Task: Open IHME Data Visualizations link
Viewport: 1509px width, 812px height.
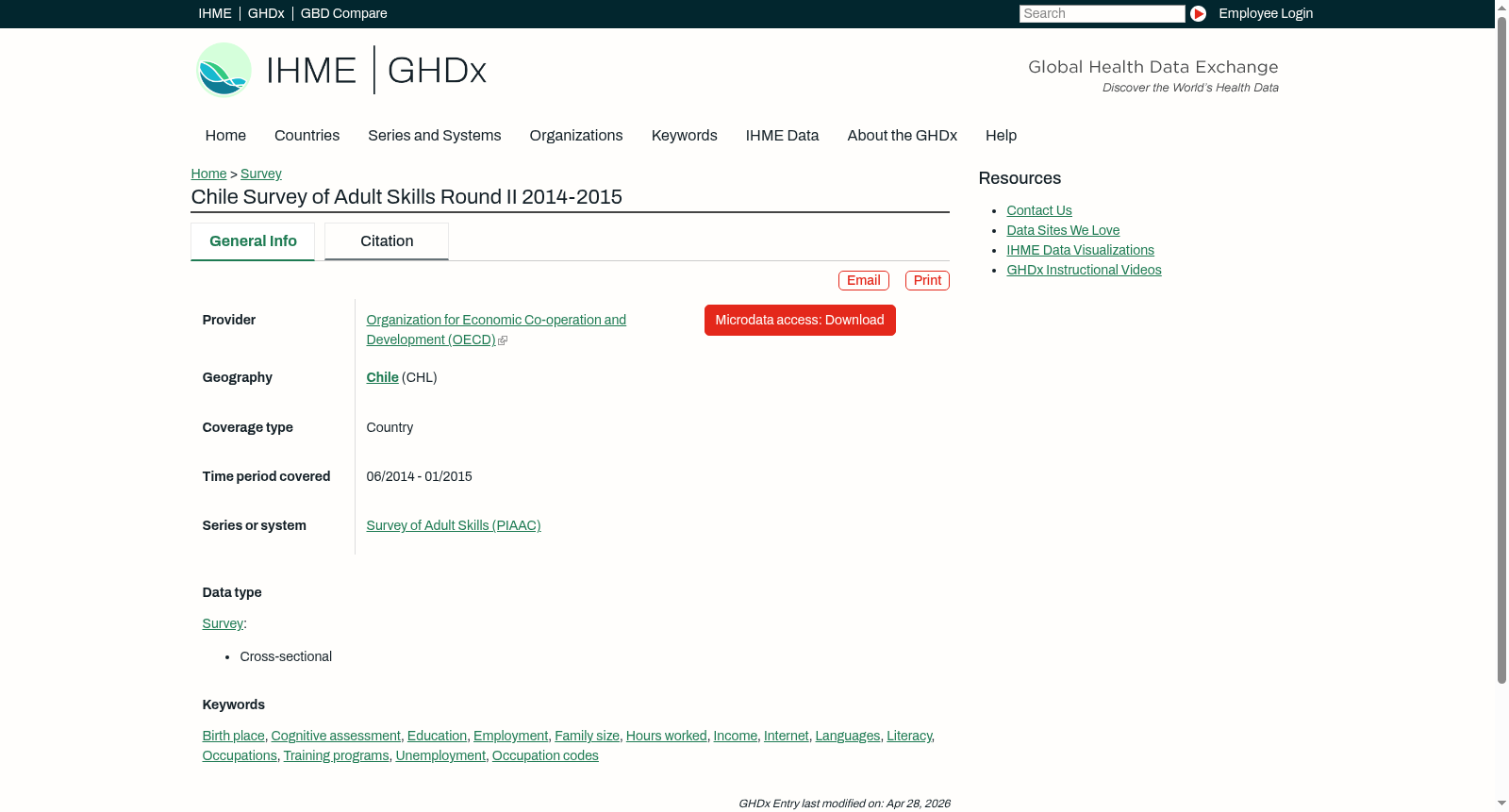Action: 1080,250
